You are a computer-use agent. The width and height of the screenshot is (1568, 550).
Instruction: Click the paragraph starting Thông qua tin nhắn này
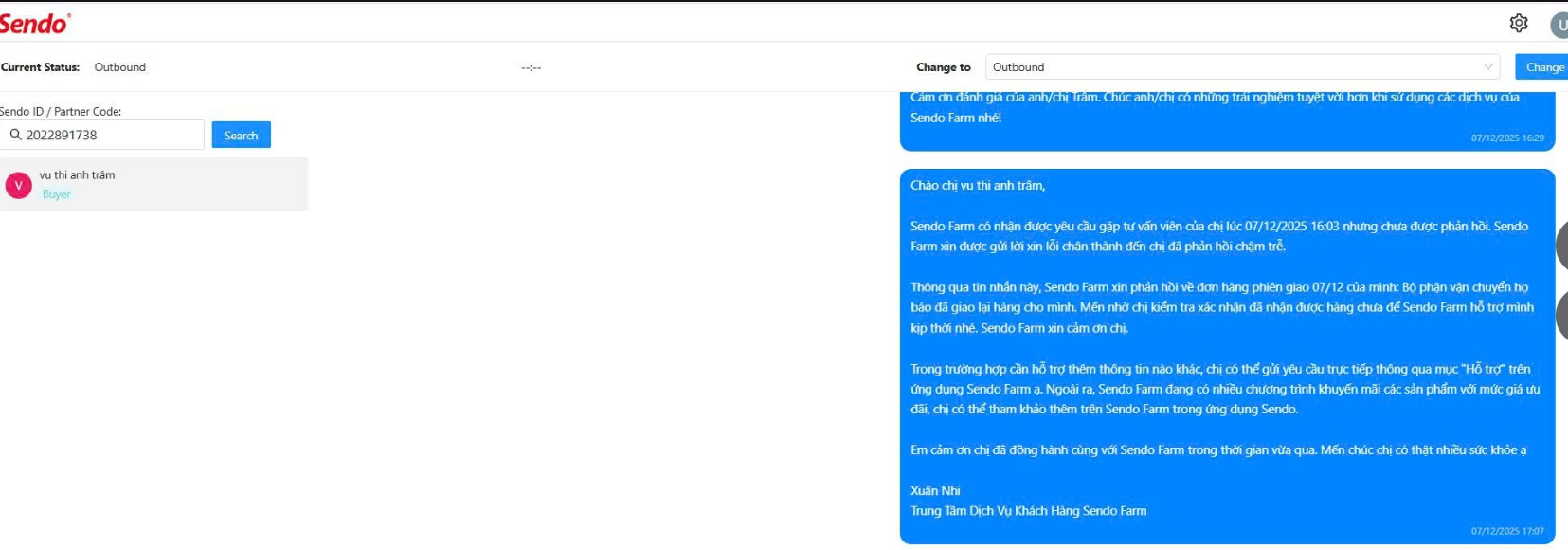point(1222,307)
